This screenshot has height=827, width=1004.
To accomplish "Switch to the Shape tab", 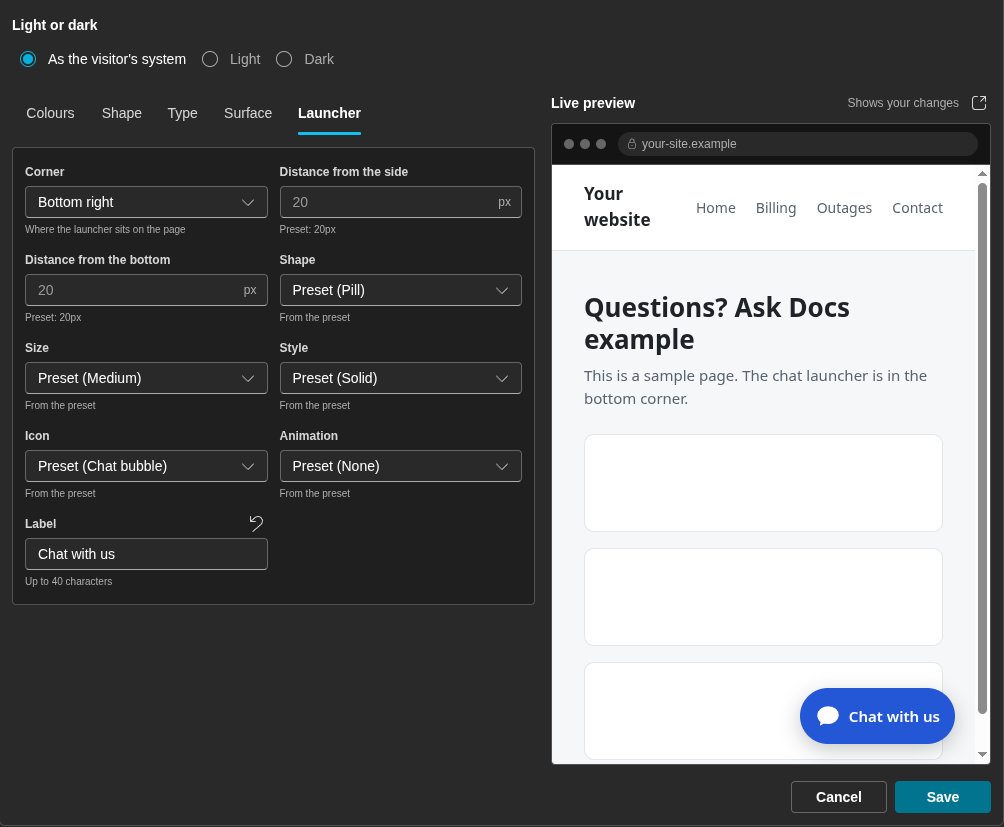I will (x=122, y=113).
